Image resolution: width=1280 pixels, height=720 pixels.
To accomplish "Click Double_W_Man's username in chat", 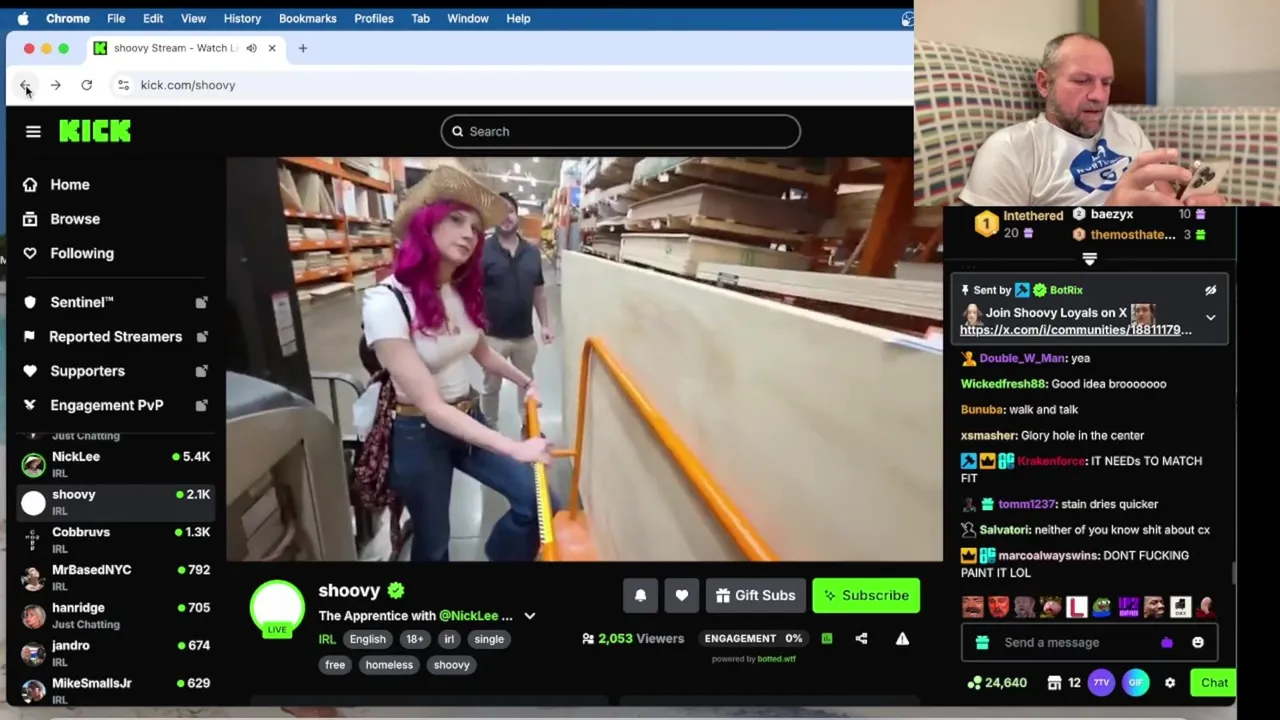I will pyautogui.click(x=1021, y=358).
